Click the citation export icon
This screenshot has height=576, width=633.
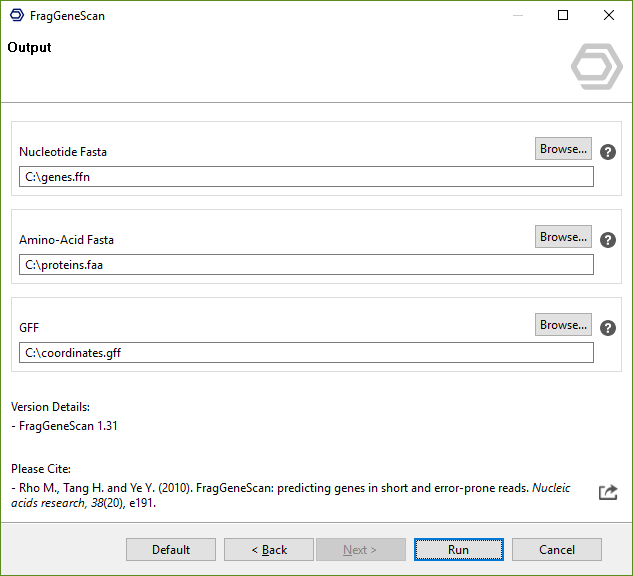[608, 492]
